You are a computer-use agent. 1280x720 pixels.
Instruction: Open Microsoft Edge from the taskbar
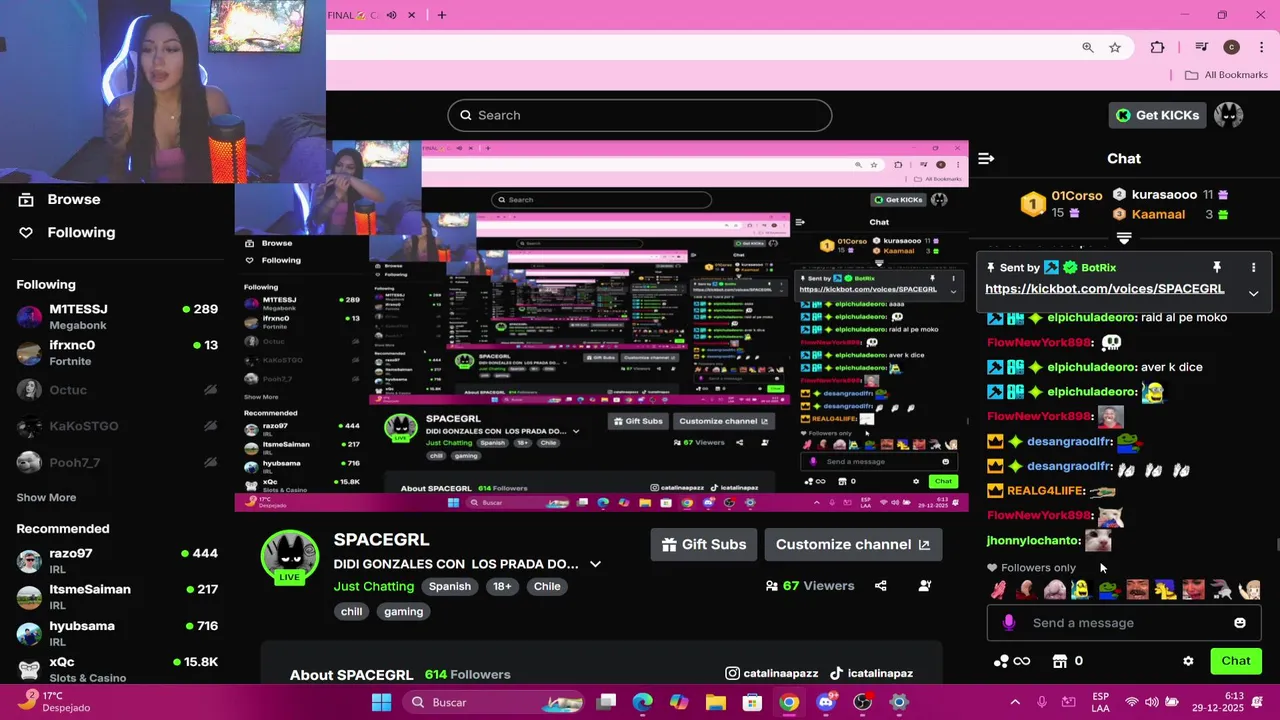(643, 702)
